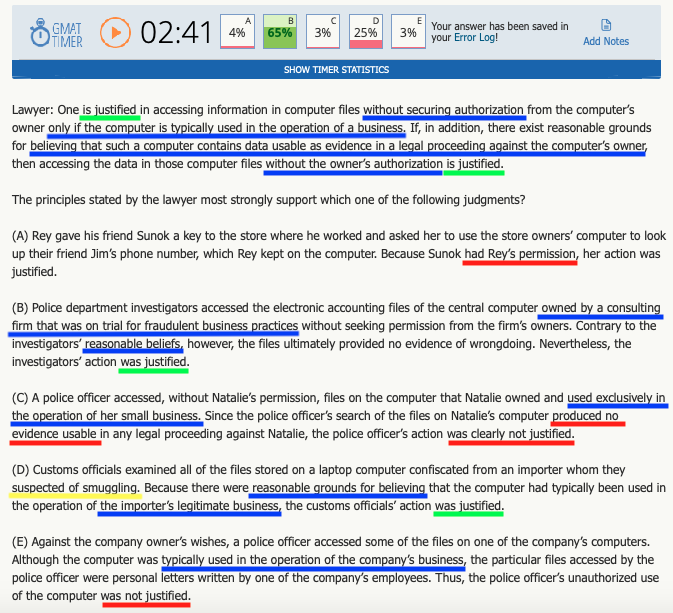Select answer choice D box showing 25%
Image resolution: width=673 pixels, height=613 pixels.
tap(365, 32)
